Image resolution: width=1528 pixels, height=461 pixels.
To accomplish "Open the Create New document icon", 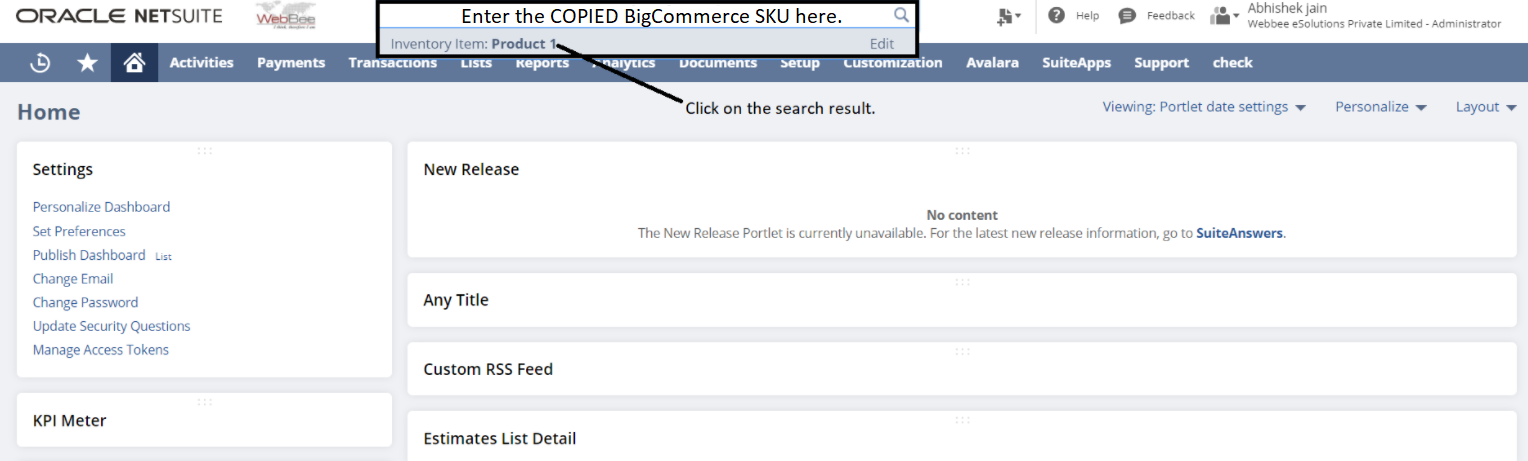I will pyautogui.click(x=1008, y=16).
